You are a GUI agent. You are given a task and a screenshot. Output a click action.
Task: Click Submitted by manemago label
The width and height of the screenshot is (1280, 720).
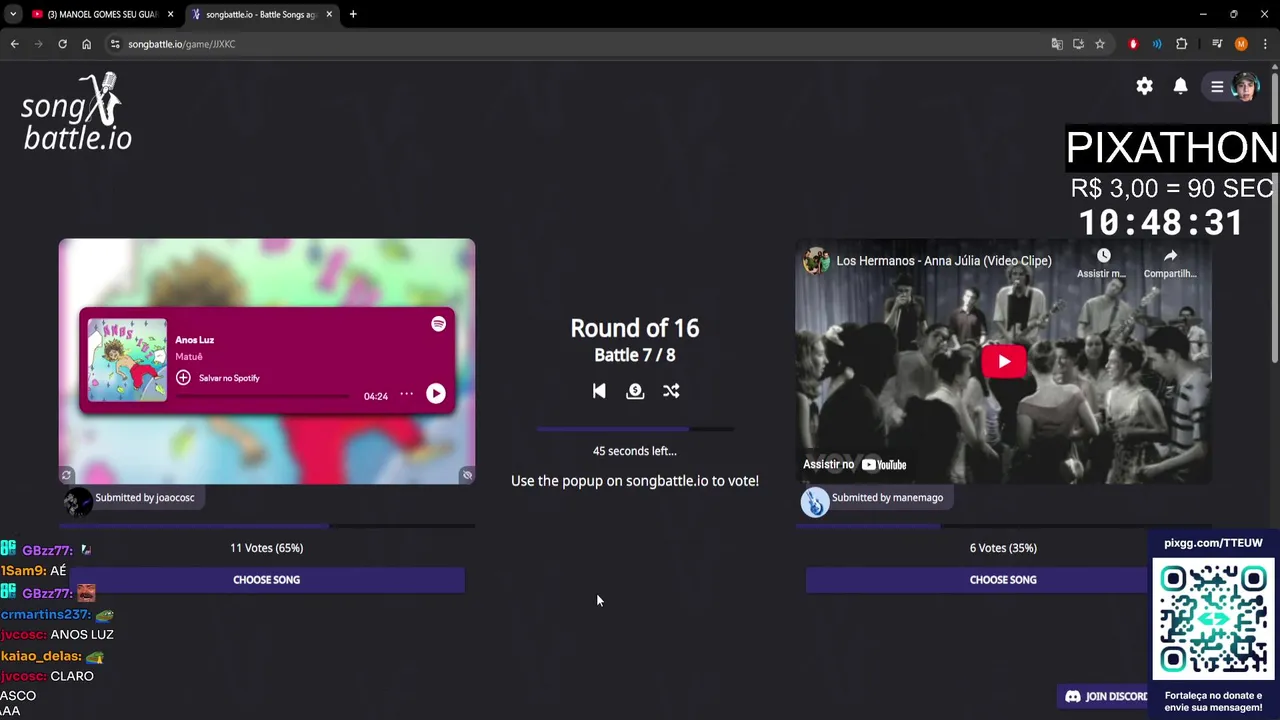(887, 497)
